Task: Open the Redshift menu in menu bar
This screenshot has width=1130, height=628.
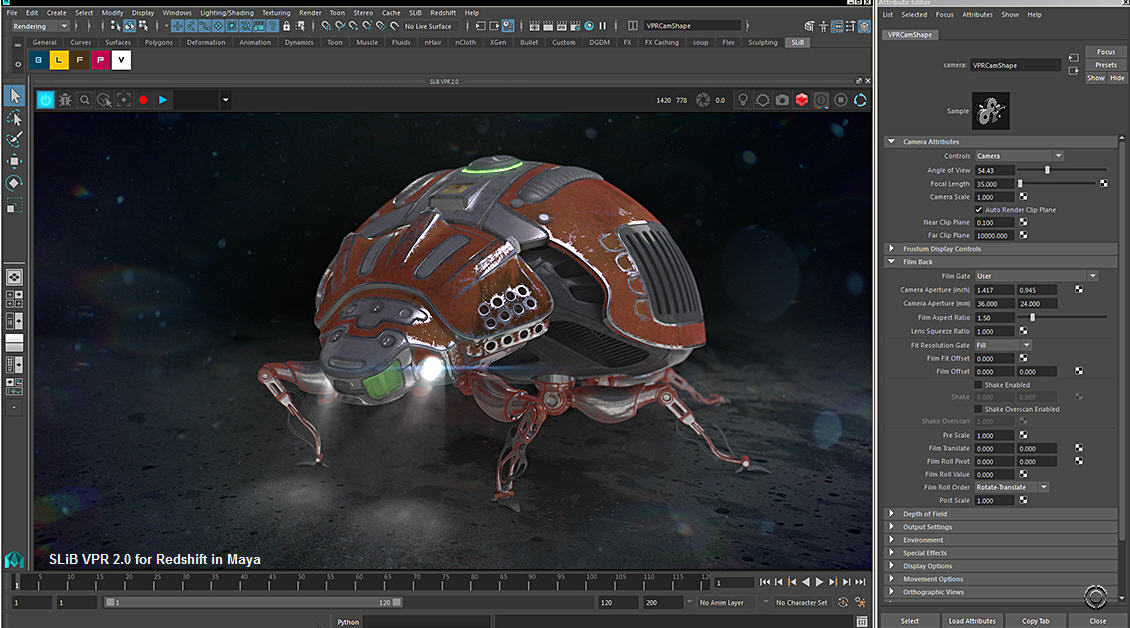Action: point(443,13)
